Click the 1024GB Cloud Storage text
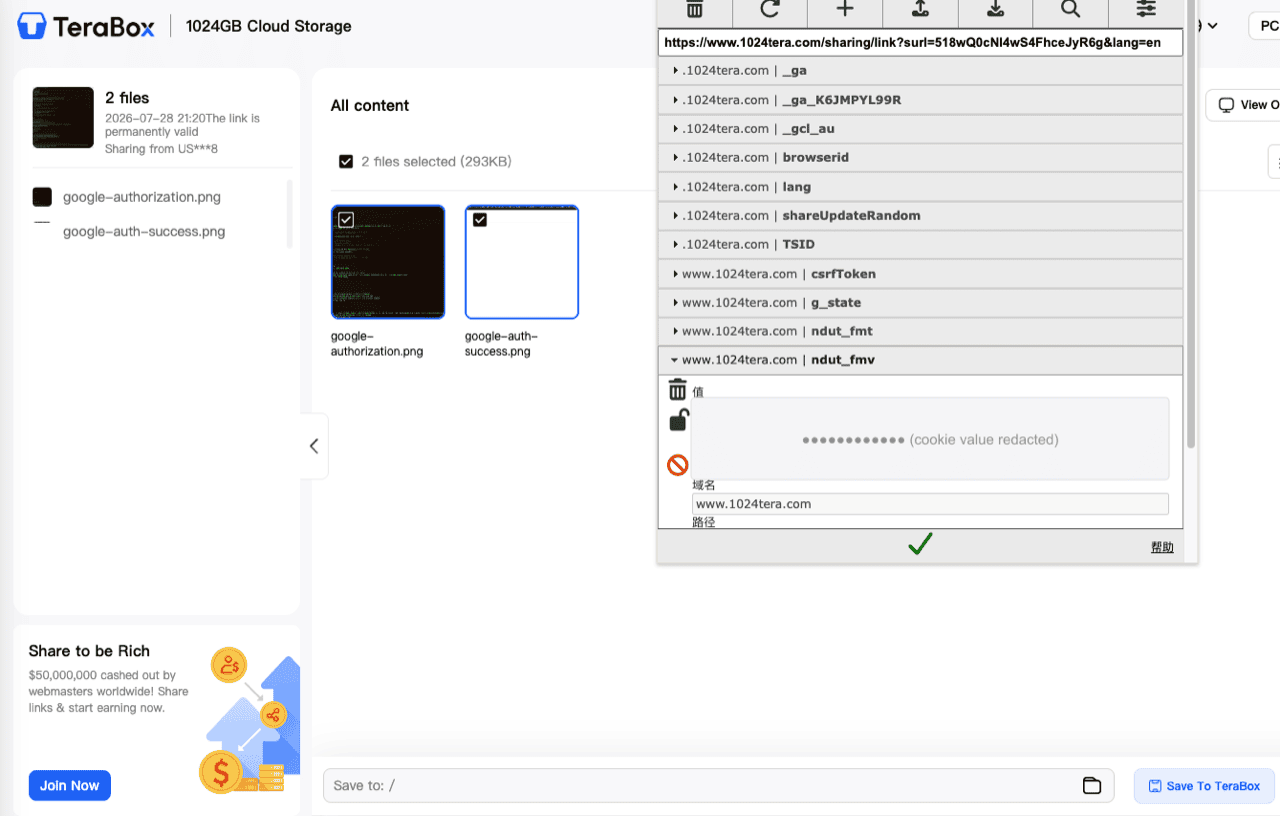This screenshot has height=816, width=1280. tap(269, 26)
